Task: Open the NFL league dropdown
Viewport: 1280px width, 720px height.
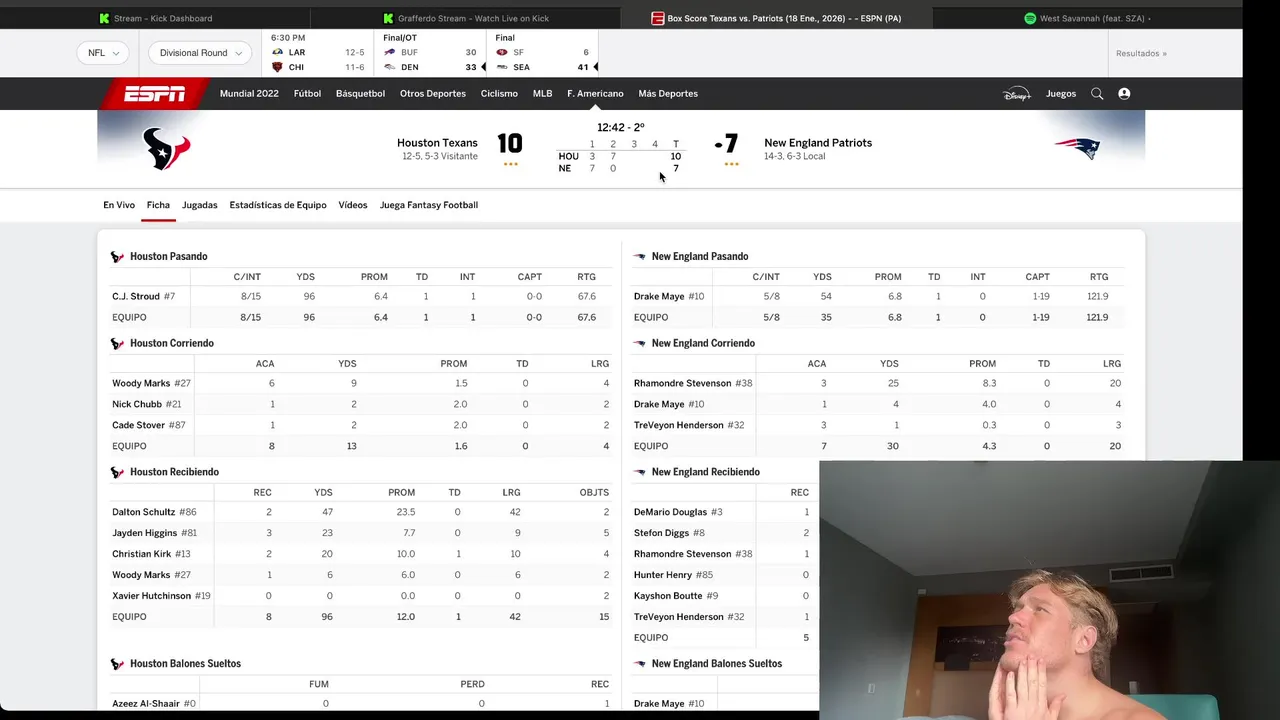Action: pos(102,53)
